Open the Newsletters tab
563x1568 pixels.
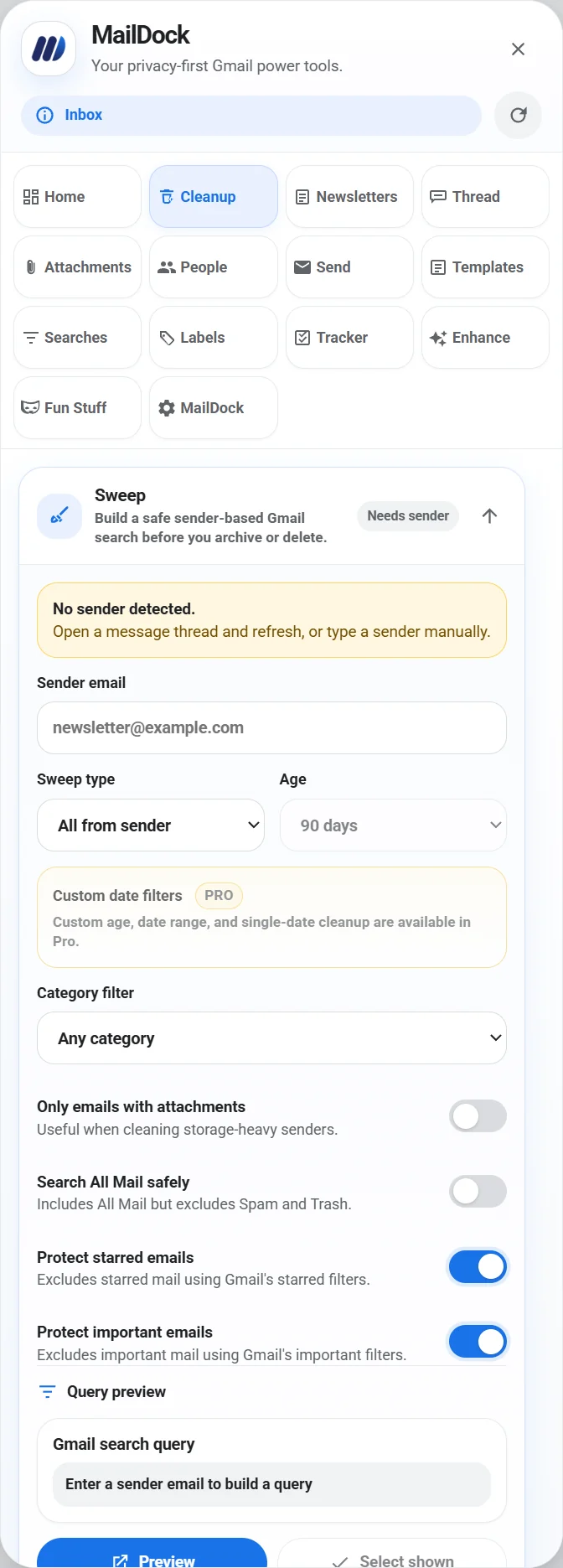coord(349,197)
